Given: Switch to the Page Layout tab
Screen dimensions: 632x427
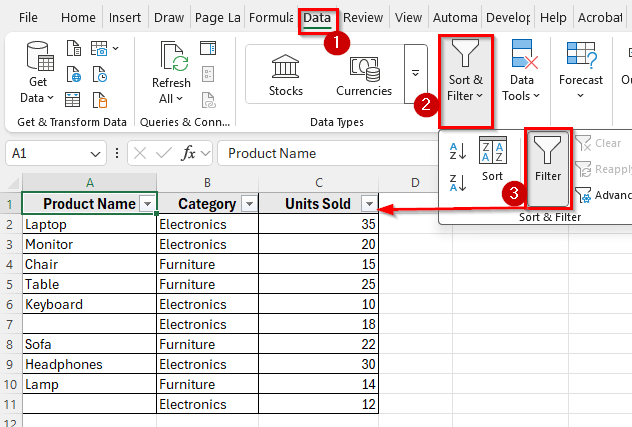Looking at the screenshot, I should (217, 18).
